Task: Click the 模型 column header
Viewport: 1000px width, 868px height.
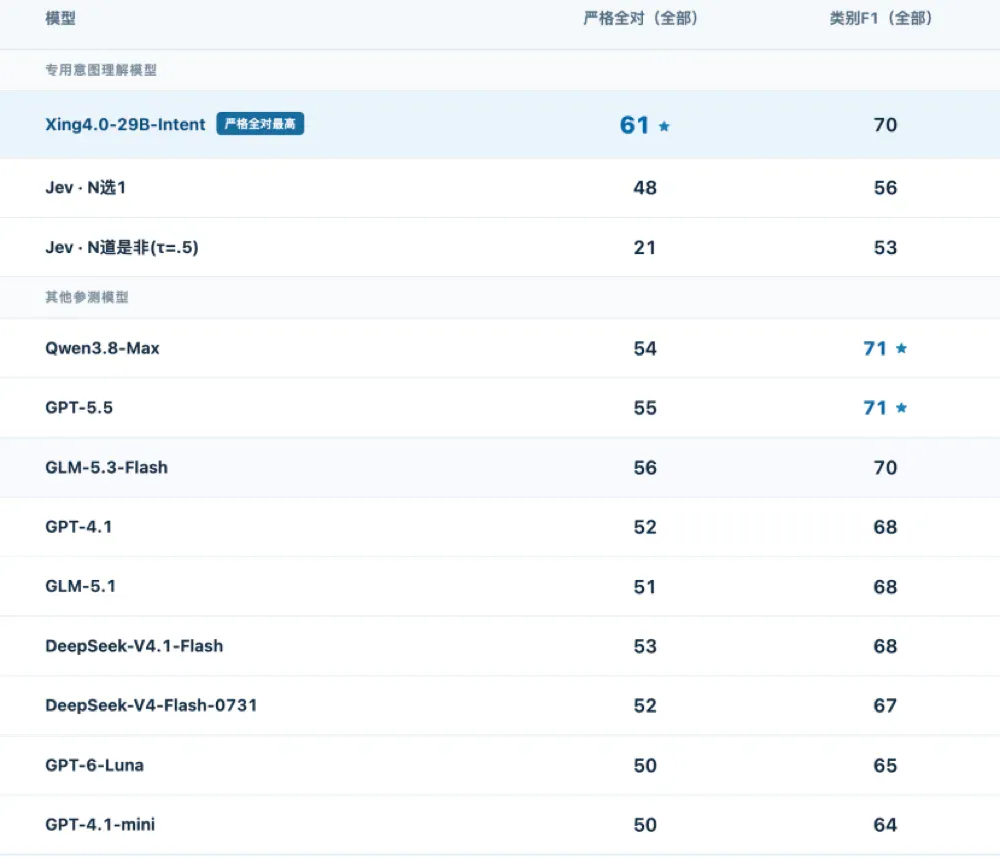Action: (61, 18)
